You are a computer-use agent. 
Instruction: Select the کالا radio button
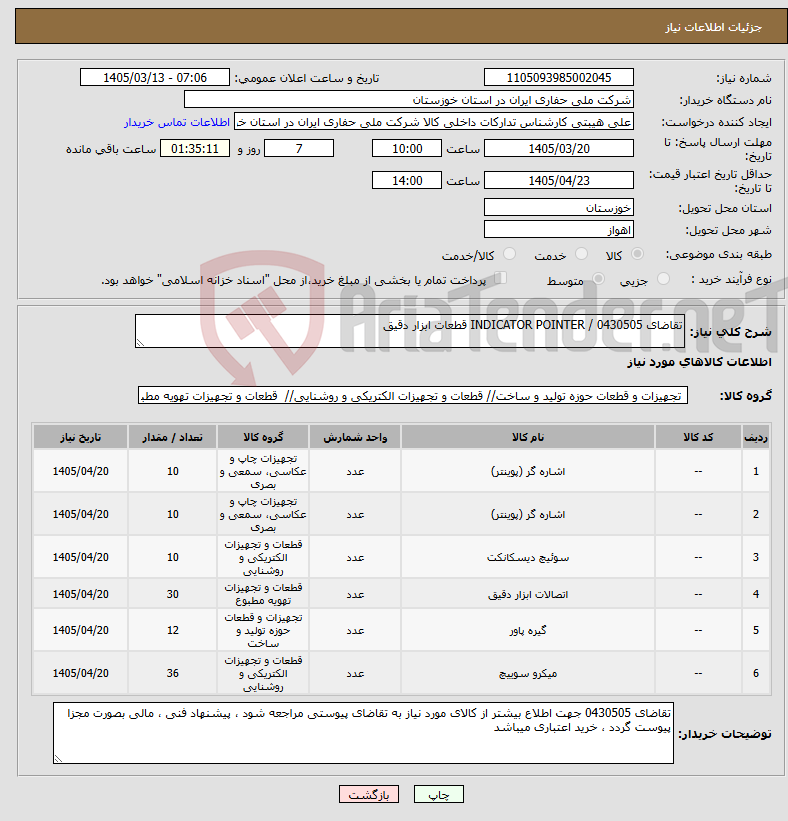(637, 254)
